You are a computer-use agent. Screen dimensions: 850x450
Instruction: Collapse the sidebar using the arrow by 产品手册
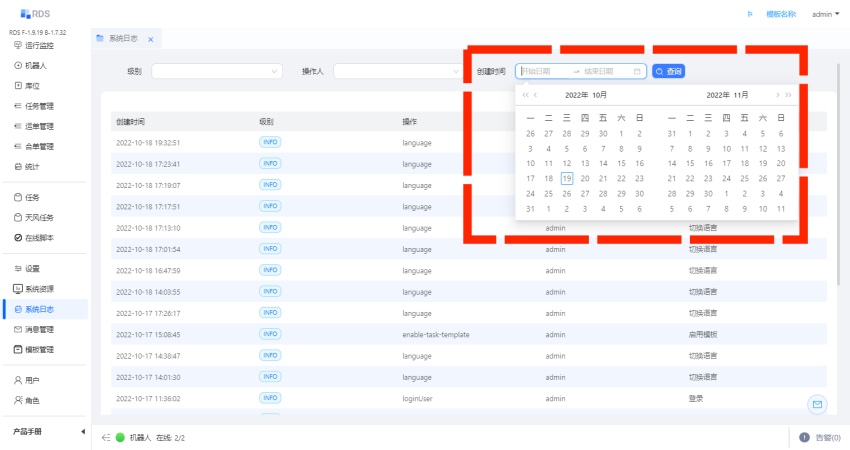82,432
